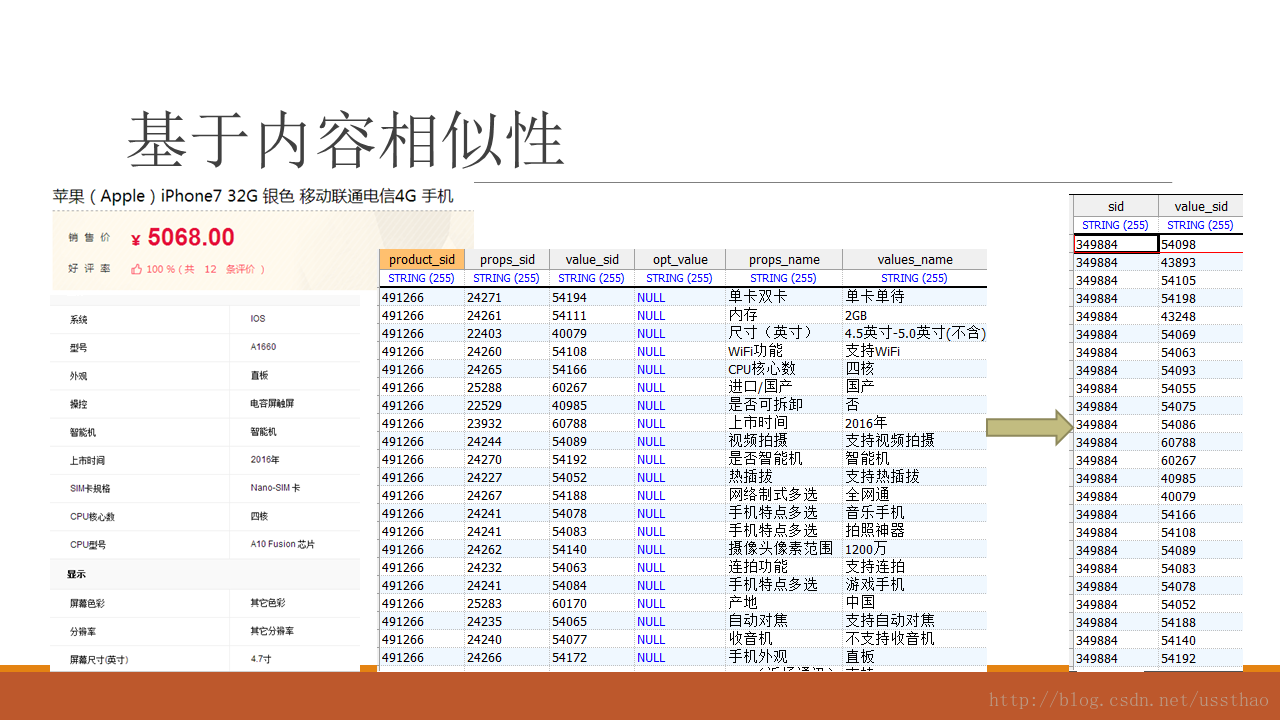
Task: Click the CPU型号 label
Action: (88, 545)
